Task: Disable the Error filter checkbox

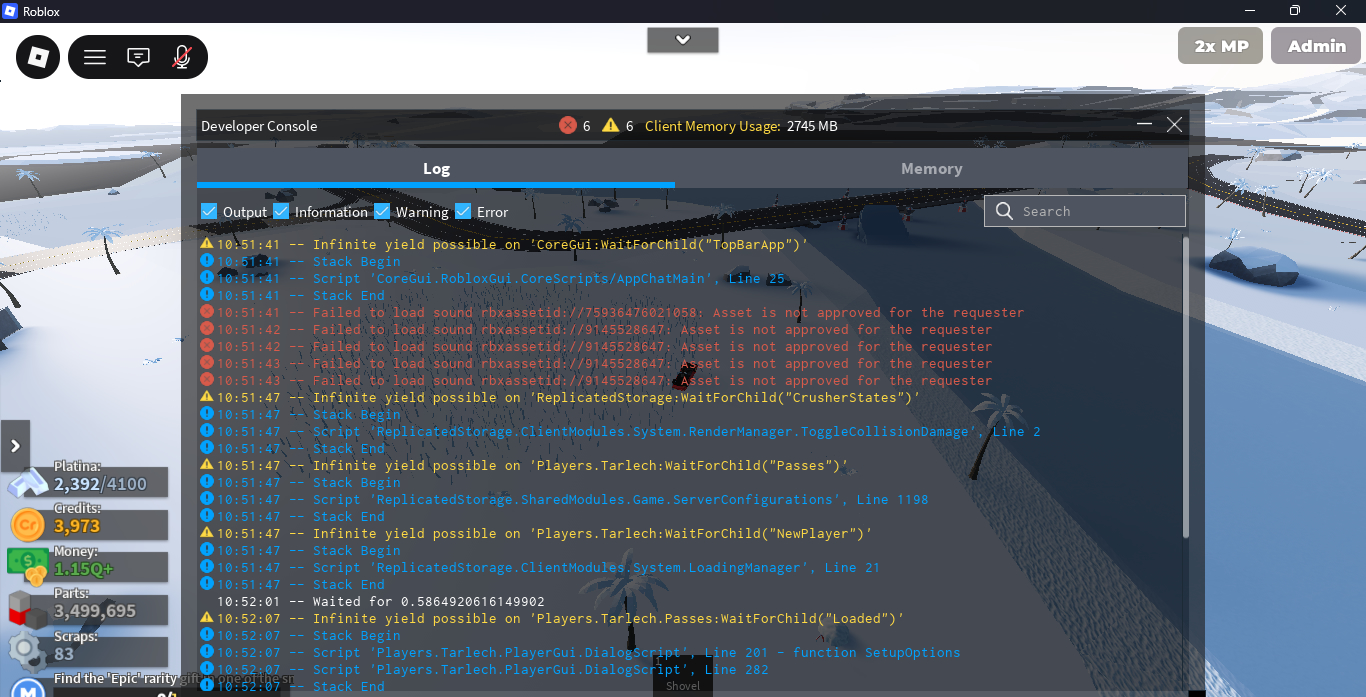Action: (x=463, y=211)
